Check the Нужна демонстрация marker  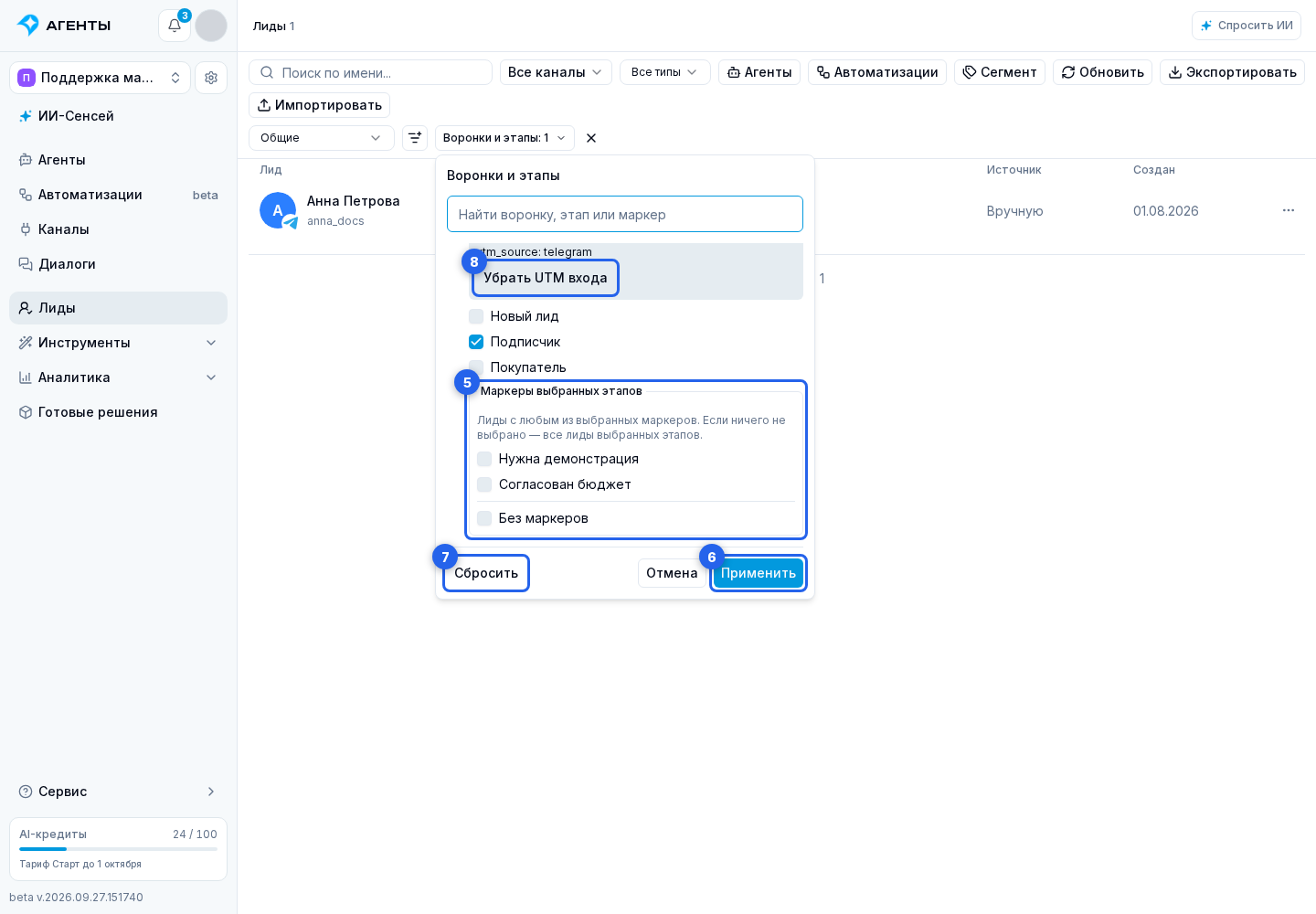tap(484, 459)
